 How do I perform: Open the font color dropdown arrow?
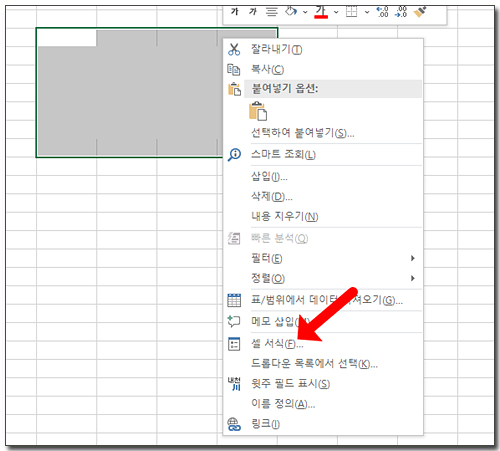pyautogui.click(x=336, y=12)
